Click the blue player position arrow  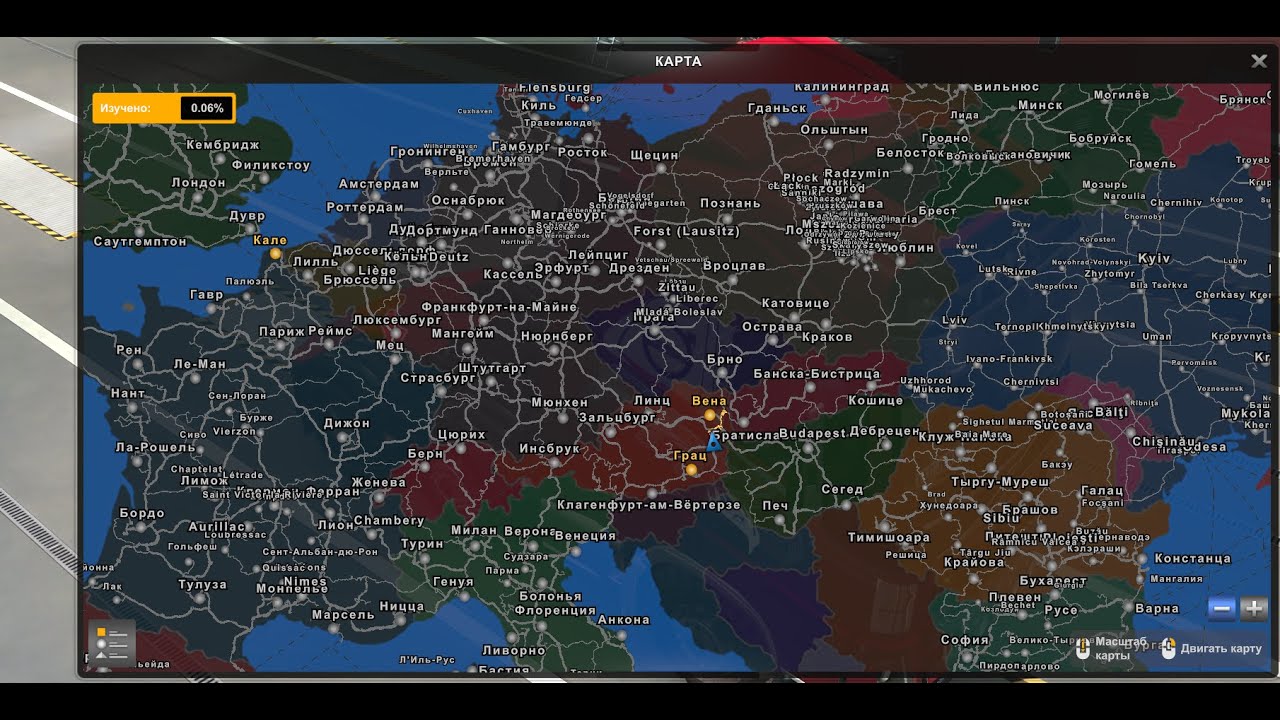tap(713, 441)
